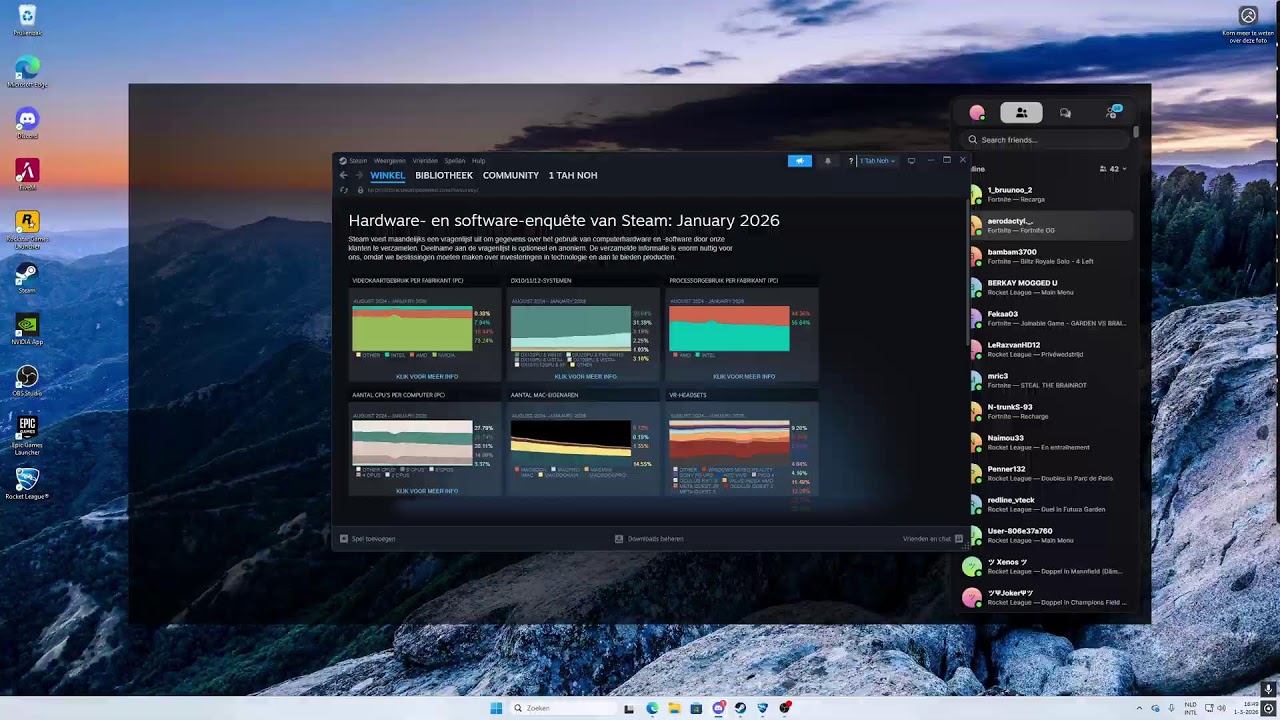Open the AANTAL MAC-EIGENAREN chart
The image size is (1280, 720).
(584, 443)
